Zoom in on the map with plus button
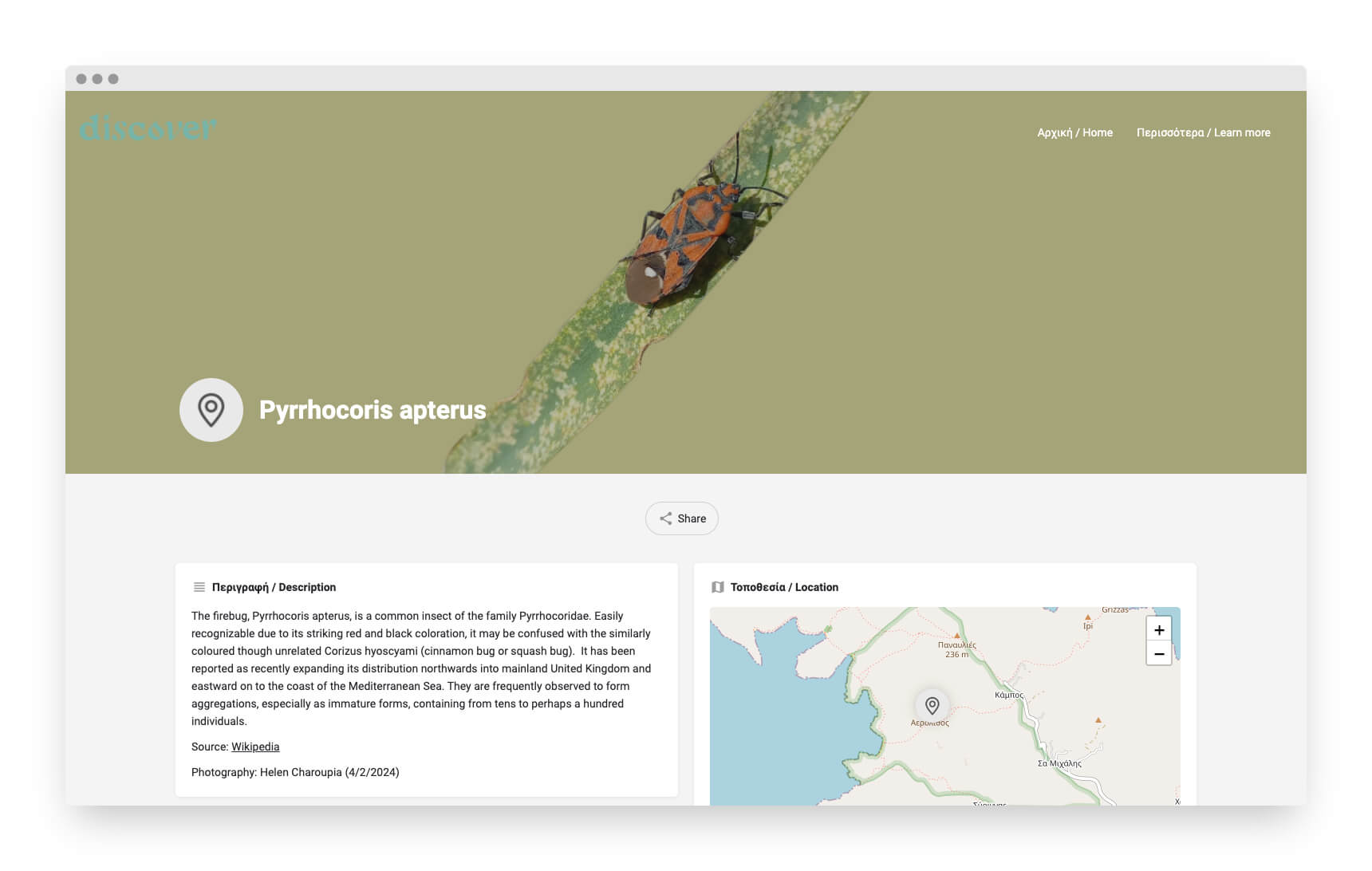Image resolution: width=1372 pixels, height=871 pixels. pos(1159,629)
